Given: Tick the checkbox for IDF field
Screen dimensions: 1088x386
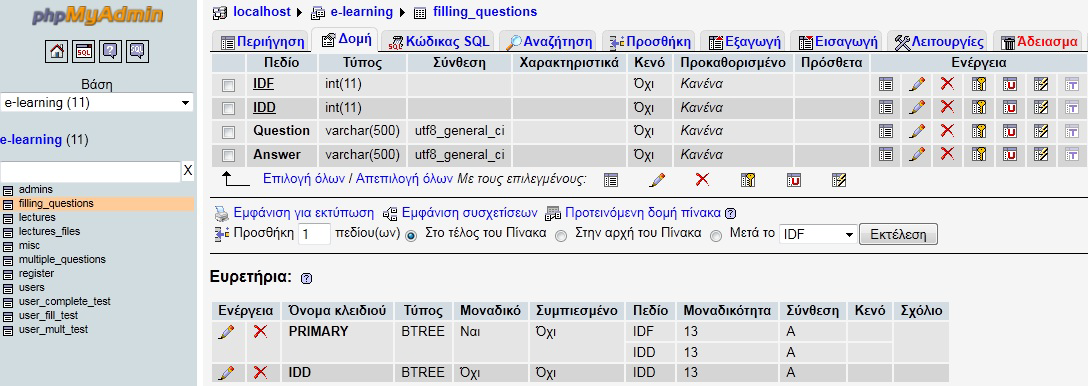Looking at the screenshot, I should pos(228,85).
